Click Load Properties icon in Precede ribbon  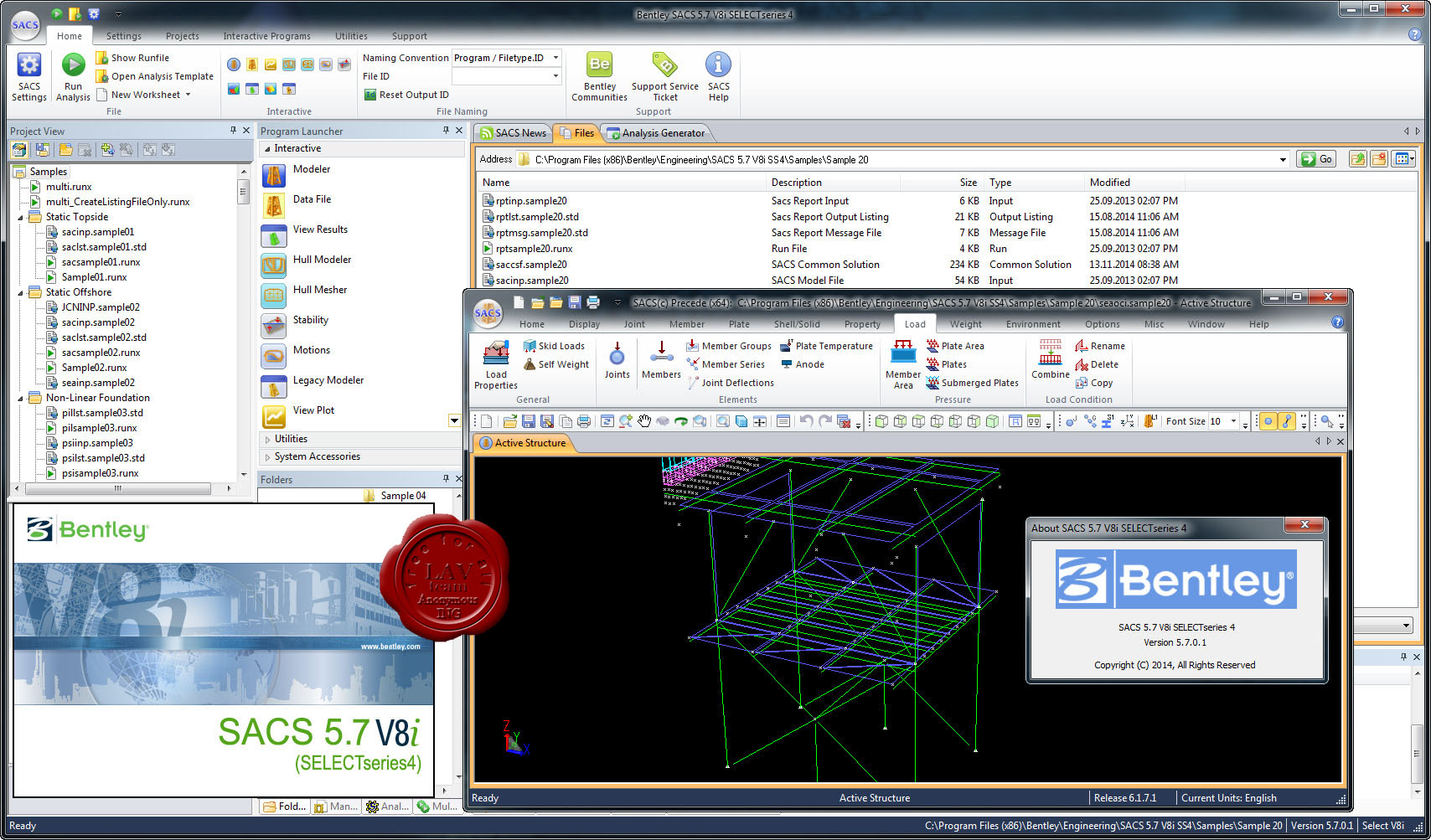click(496, 353)
